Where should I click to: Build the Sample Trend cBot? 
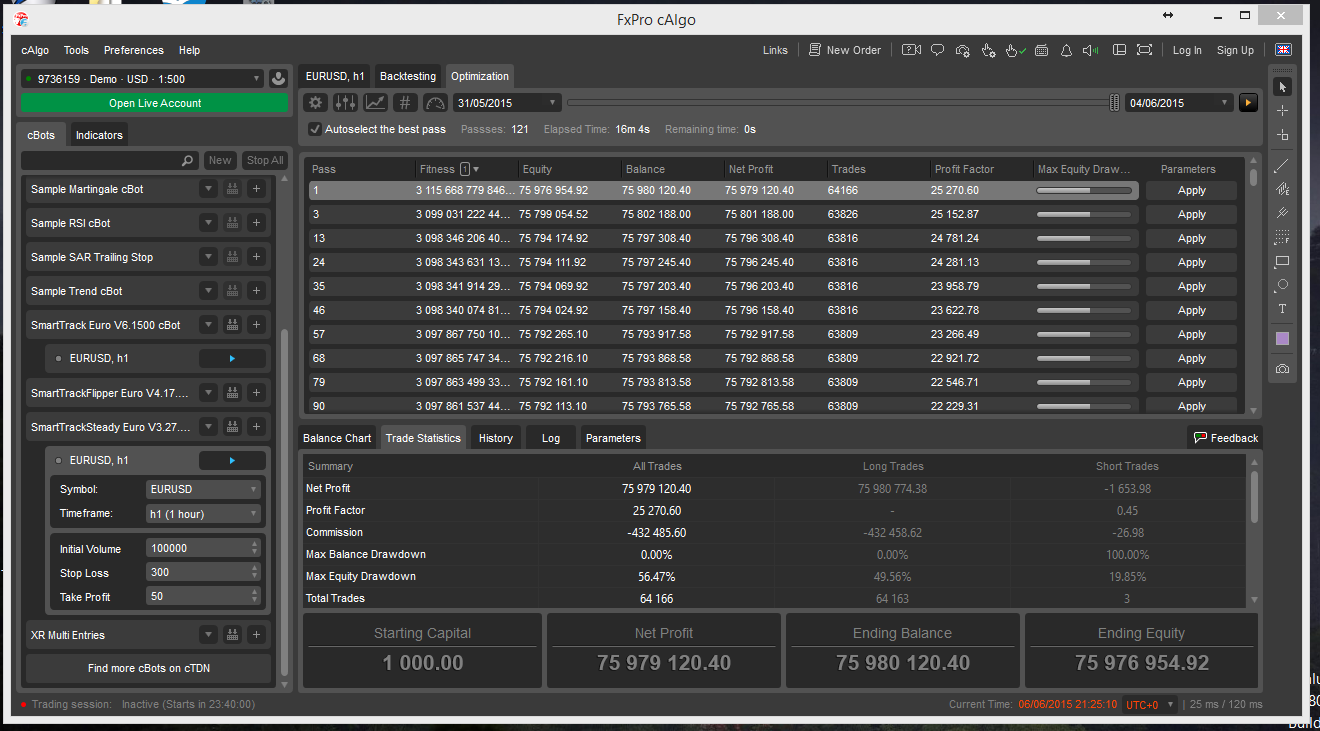(232, 291)
